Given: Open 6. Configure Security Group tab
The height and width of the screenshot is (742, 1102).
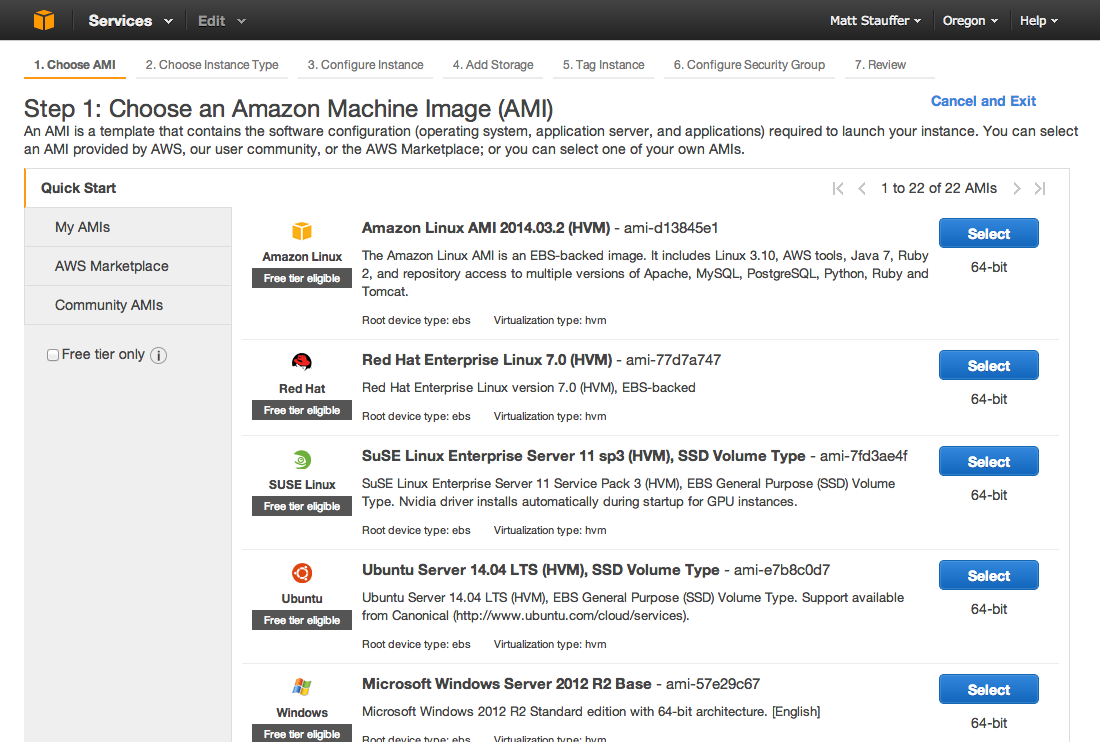Looking at the screenshot, I should [749, 65].
